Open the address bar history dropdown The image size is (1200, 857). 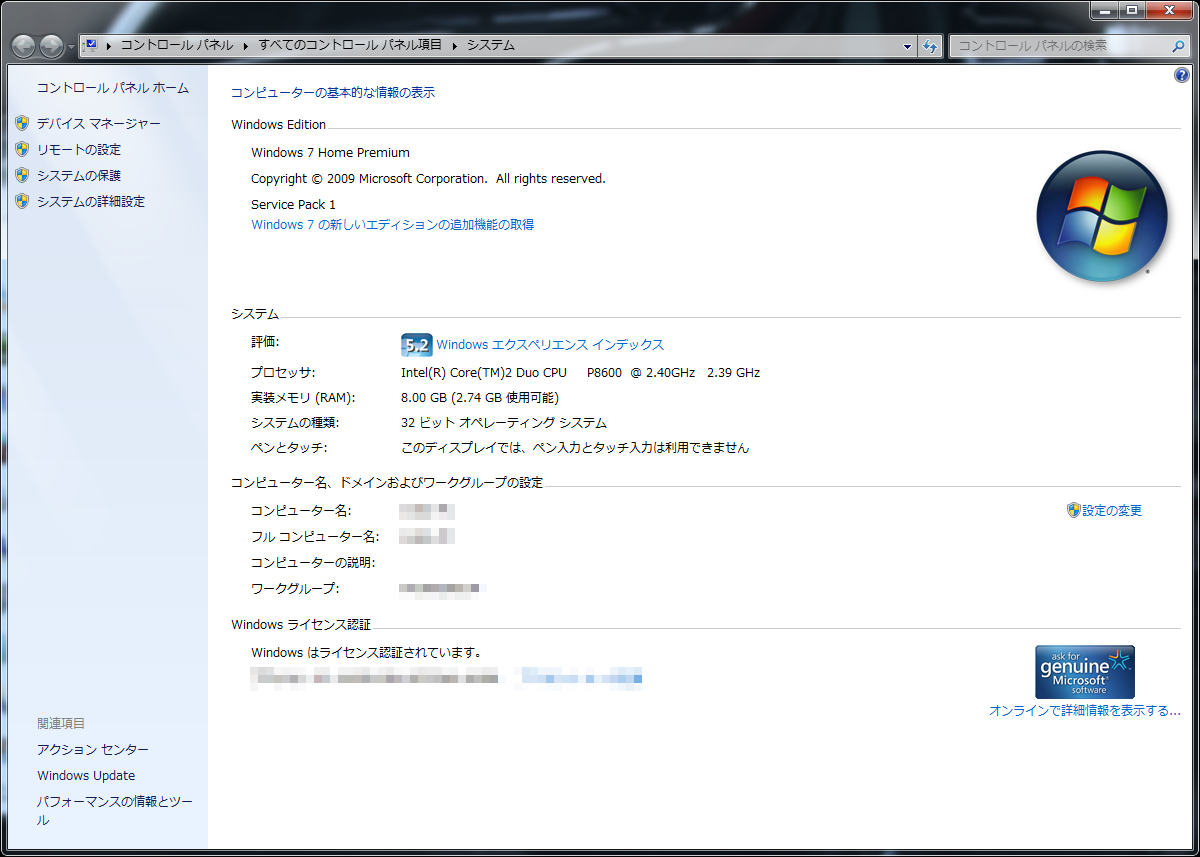[907, 46]
